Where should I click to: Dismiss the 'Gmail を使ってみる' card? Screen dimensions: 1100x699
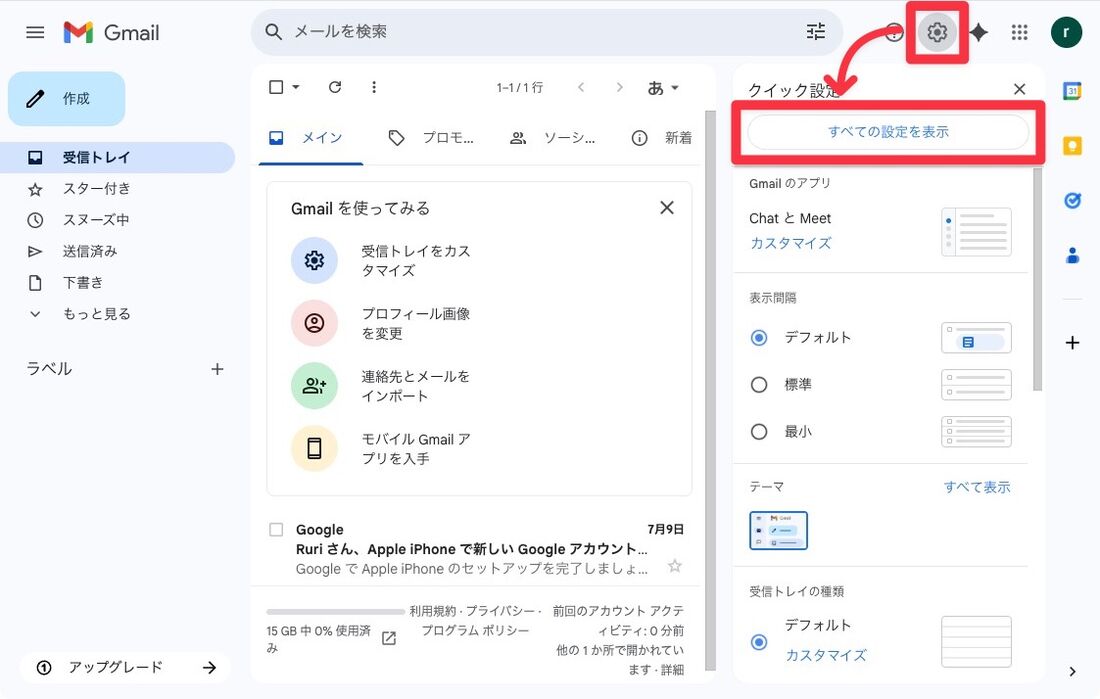point(666,208)
